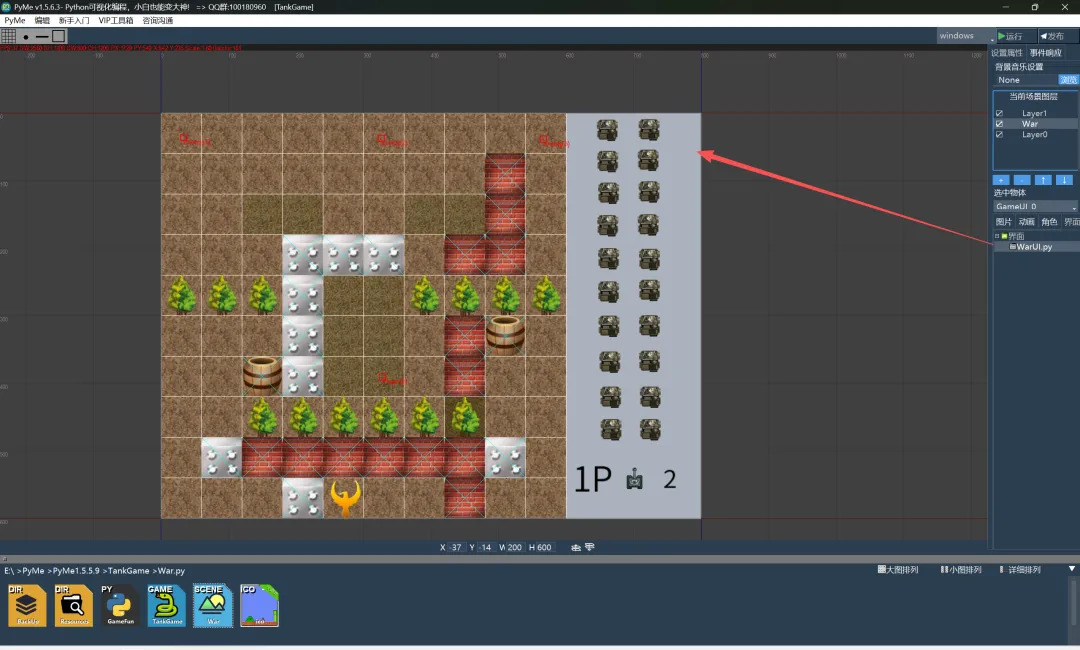
Task: Move layer up with the up-arrow button
Action: pos(1043,180)
